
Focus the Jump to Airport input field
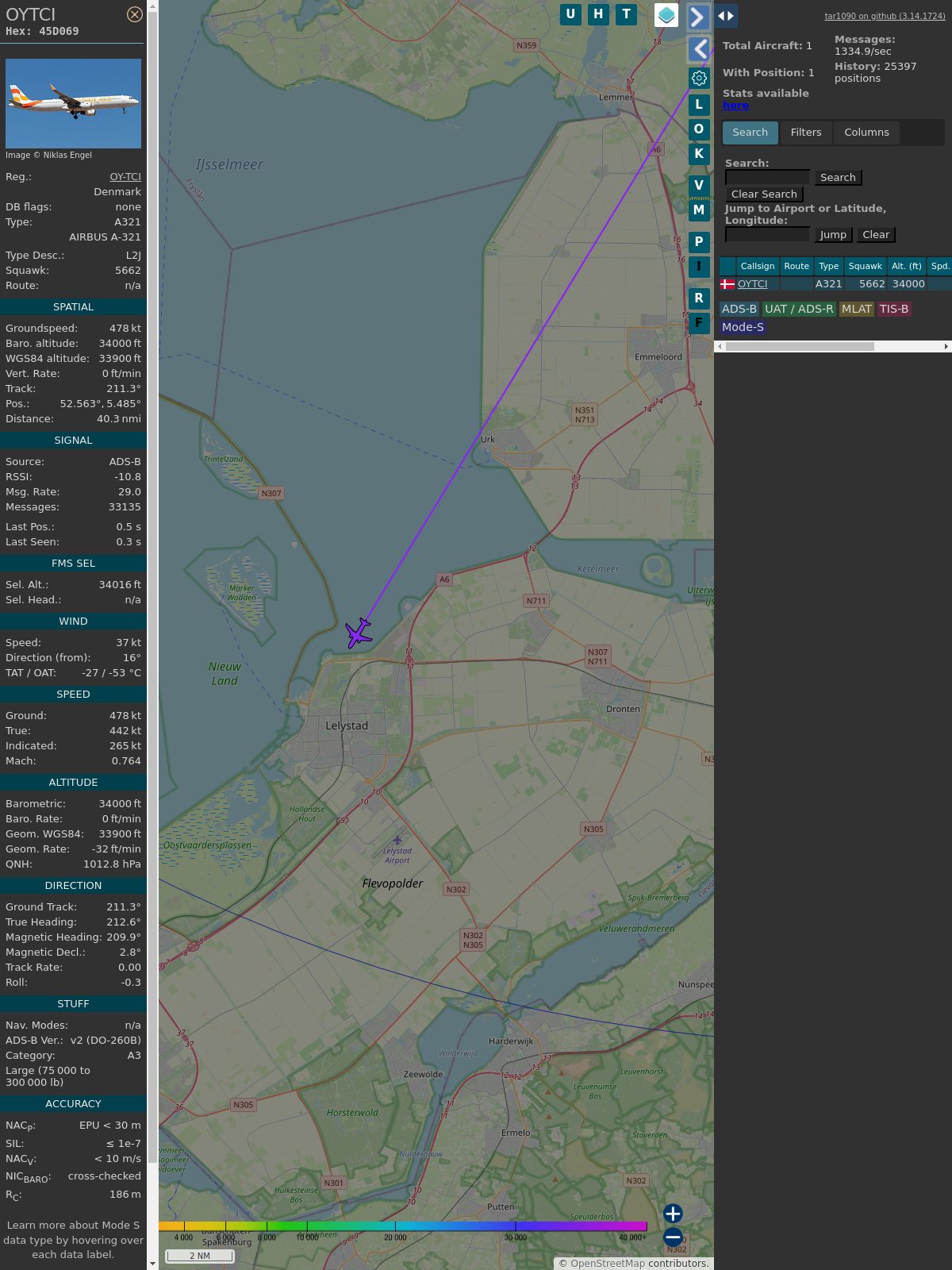767,234
